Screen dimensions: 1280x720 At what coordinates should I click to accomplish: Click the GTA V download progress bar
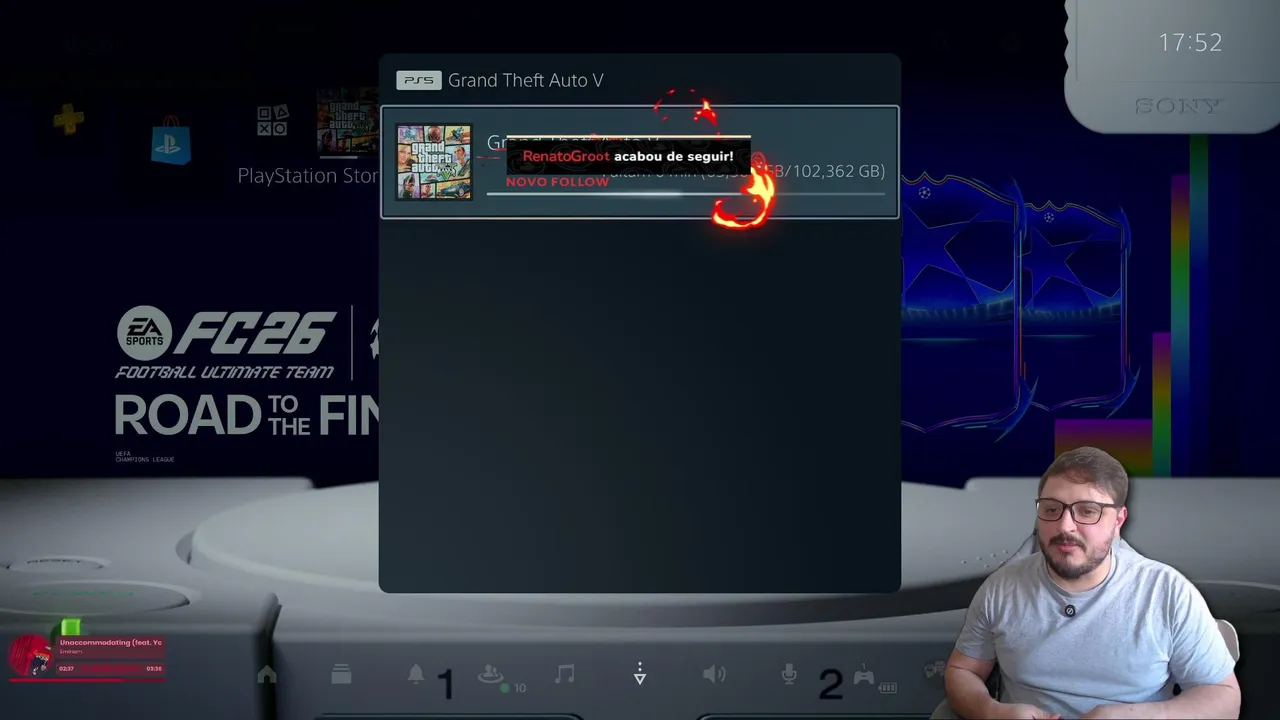[685, 195]
